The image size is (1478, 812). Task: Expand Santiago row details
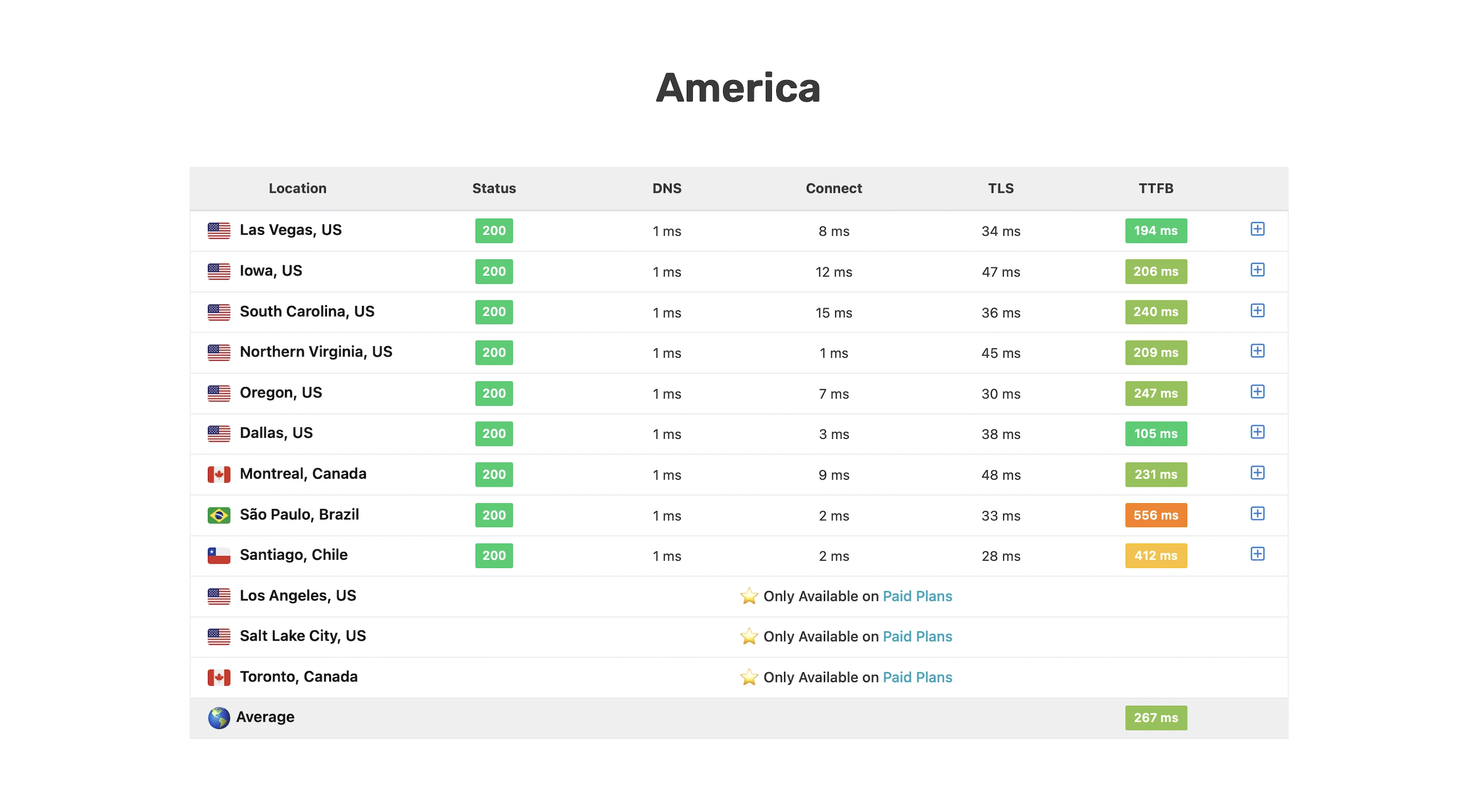1257,554
